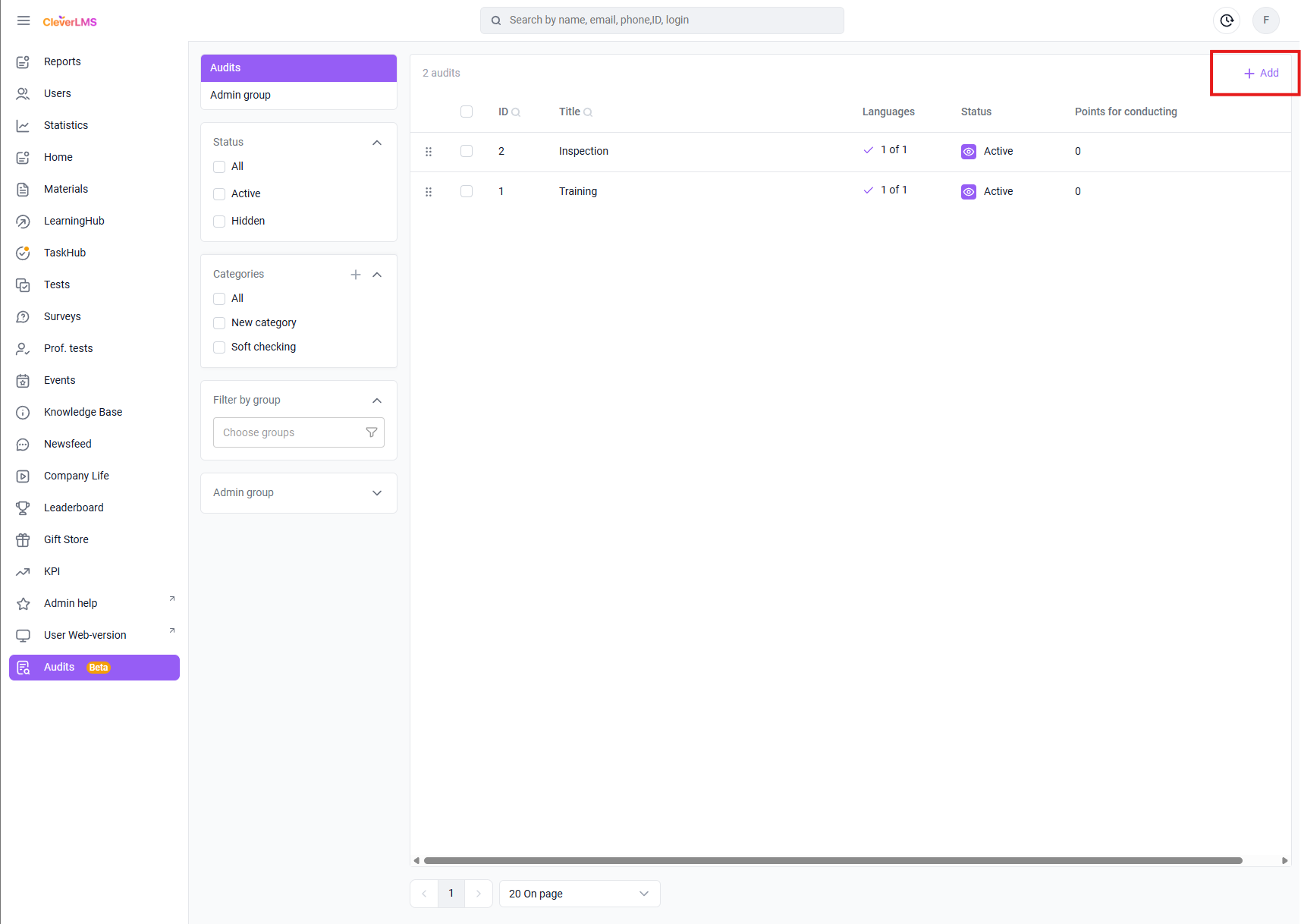1301x924 pixels.
Task: Open the history clock icon
Action: (1227, 20)
